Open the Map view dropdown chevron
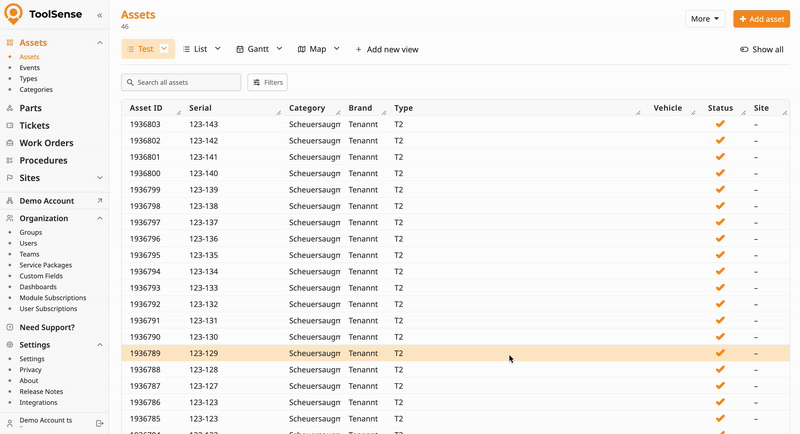 tap(337, 48)
